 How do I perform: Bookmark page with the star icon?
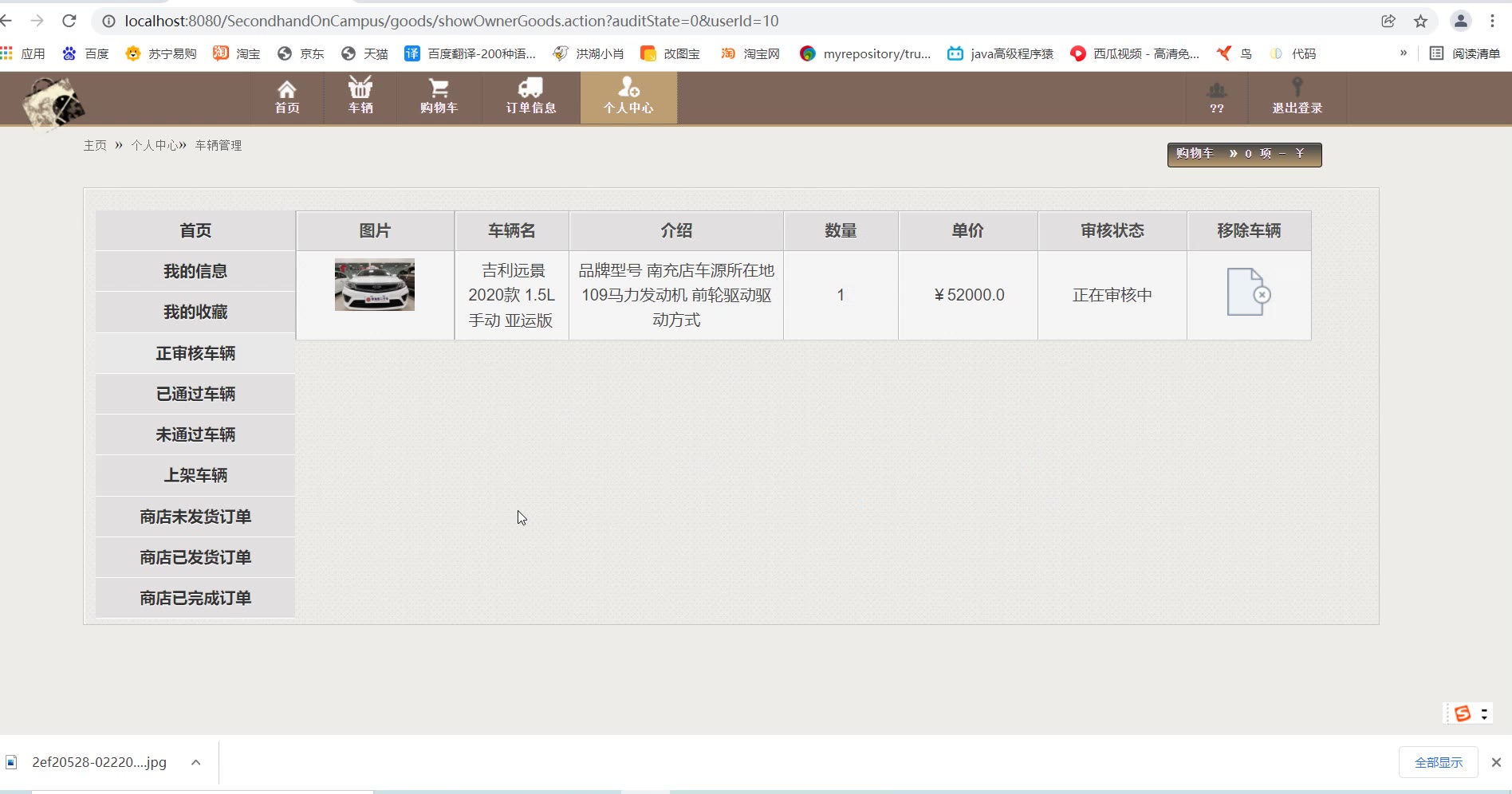point(1420,22)
